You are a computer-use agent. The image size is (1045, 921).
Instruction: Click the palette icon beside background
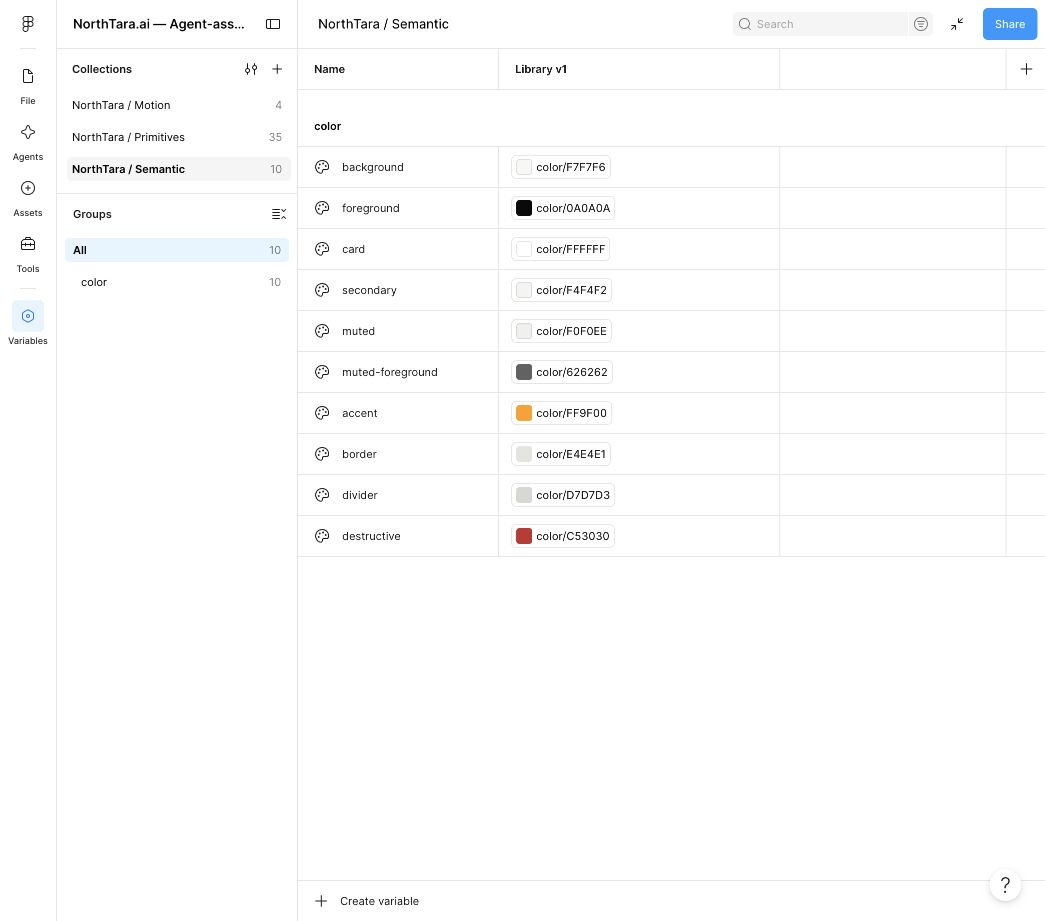(x=322, y=167)
